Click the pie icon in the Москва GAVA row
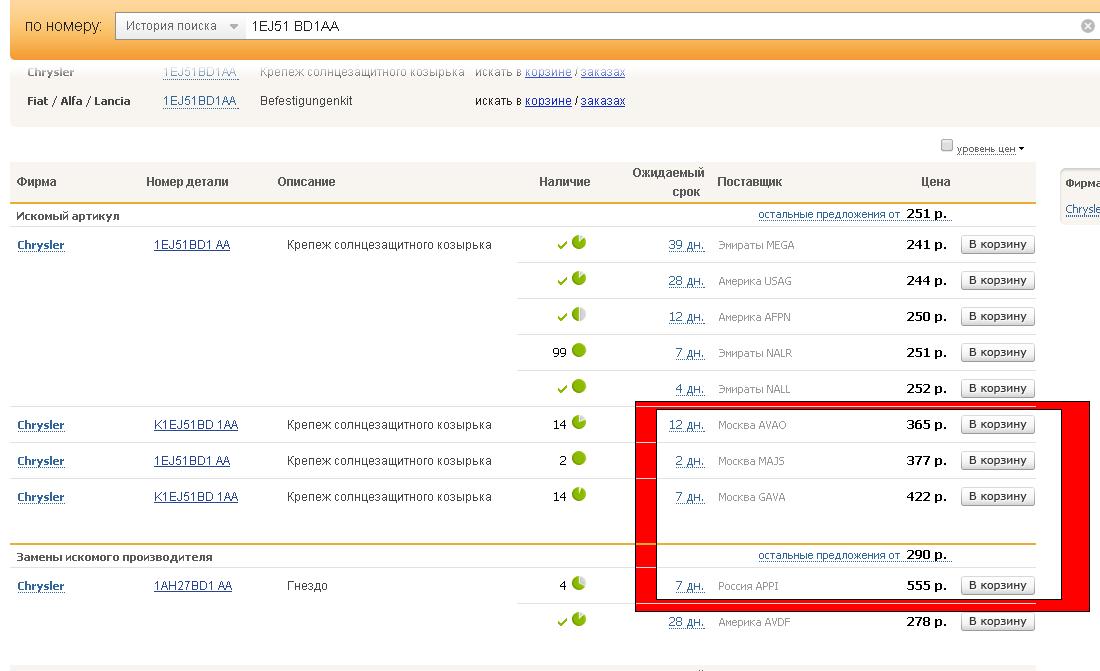The height and width of the screenshot is (671, 1100). point(579,494)
